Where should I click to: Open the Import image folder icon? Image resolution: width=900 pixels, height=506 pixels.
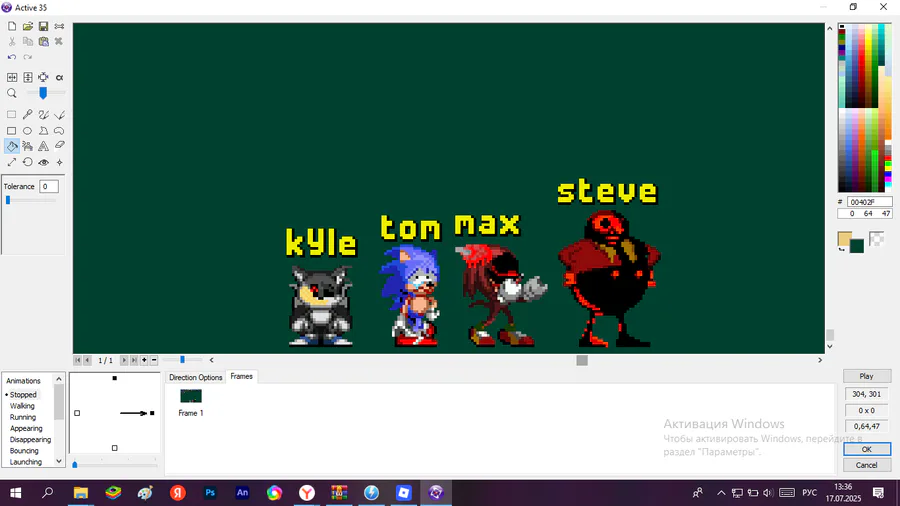[x=28, y=26]
